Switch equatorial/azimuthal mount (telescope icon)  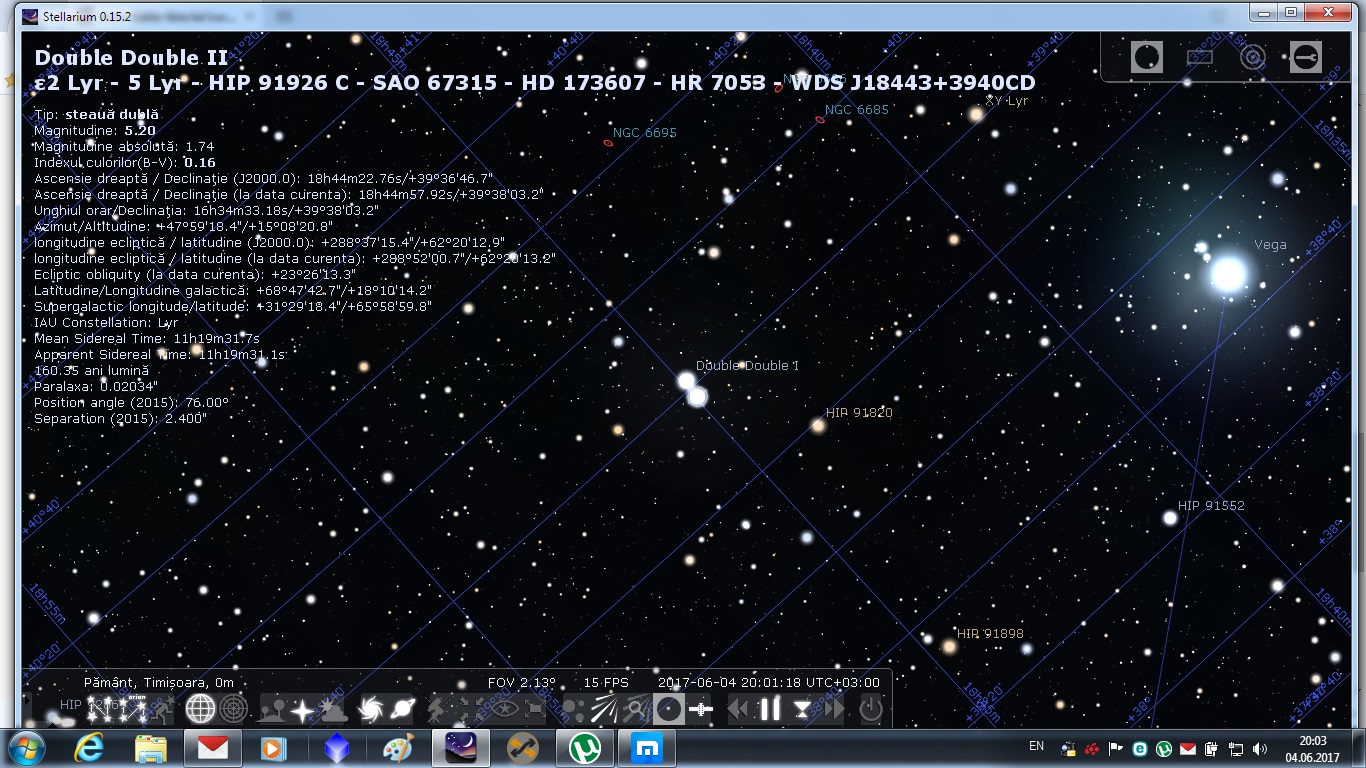coord(438,709)
